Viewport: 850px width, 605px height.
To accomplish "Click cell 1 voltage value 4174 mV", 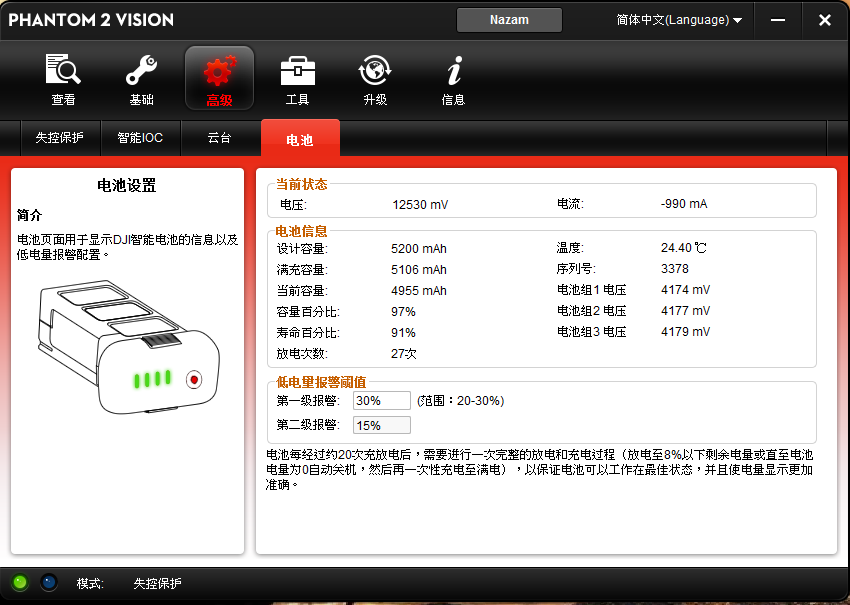I will (685, 289).
